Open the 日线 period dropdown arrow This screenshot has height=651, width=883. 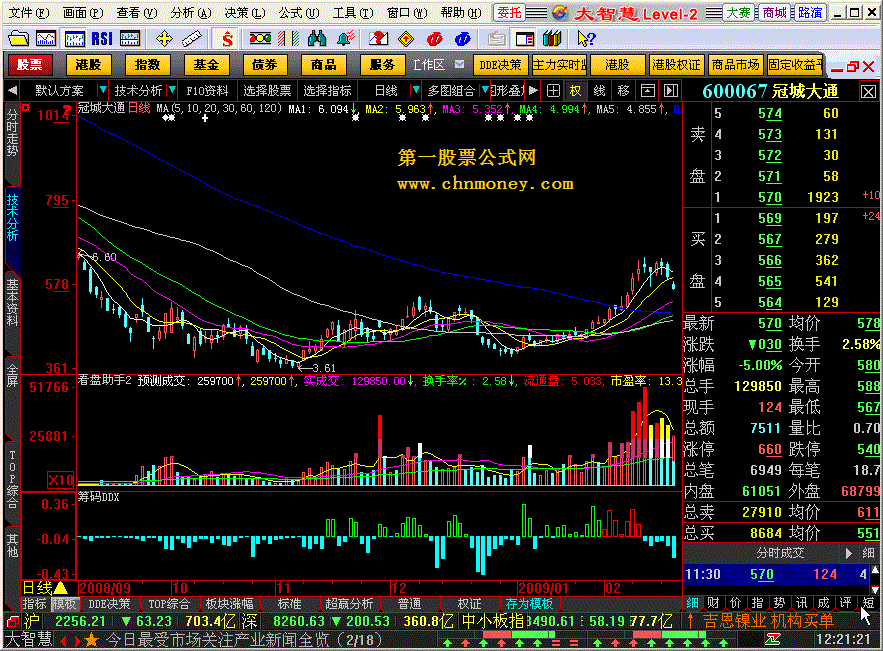[x=416, y=90]
